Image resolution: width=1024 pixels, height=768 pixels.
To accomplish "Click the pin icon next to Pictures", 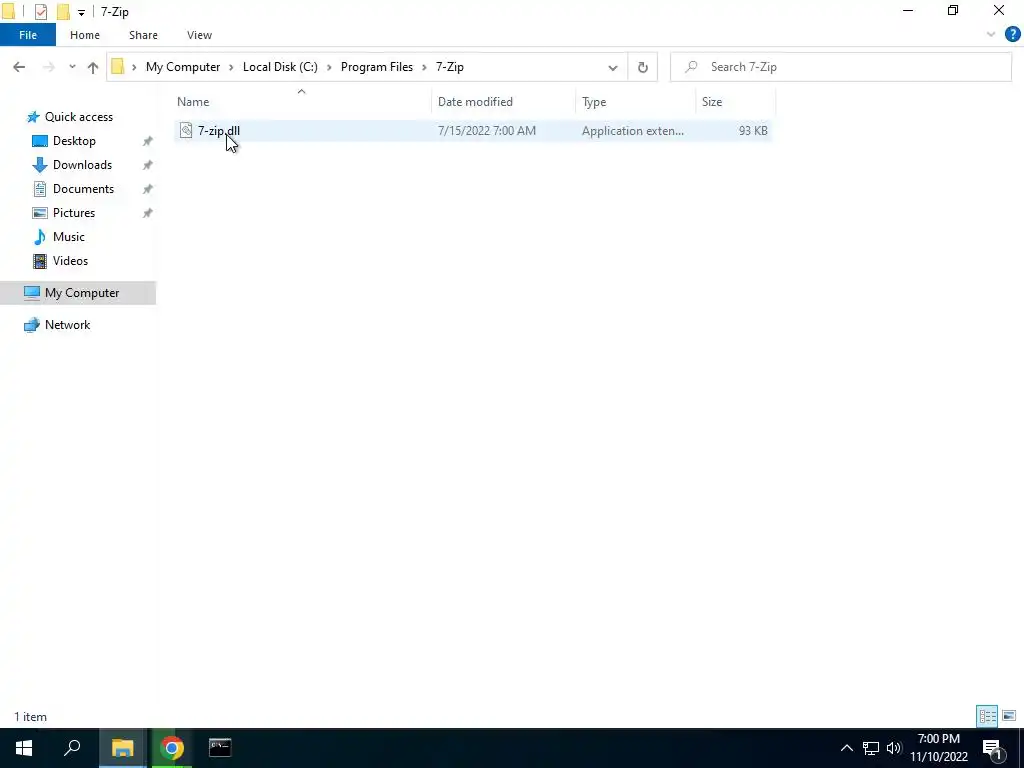I will [148, 213].
